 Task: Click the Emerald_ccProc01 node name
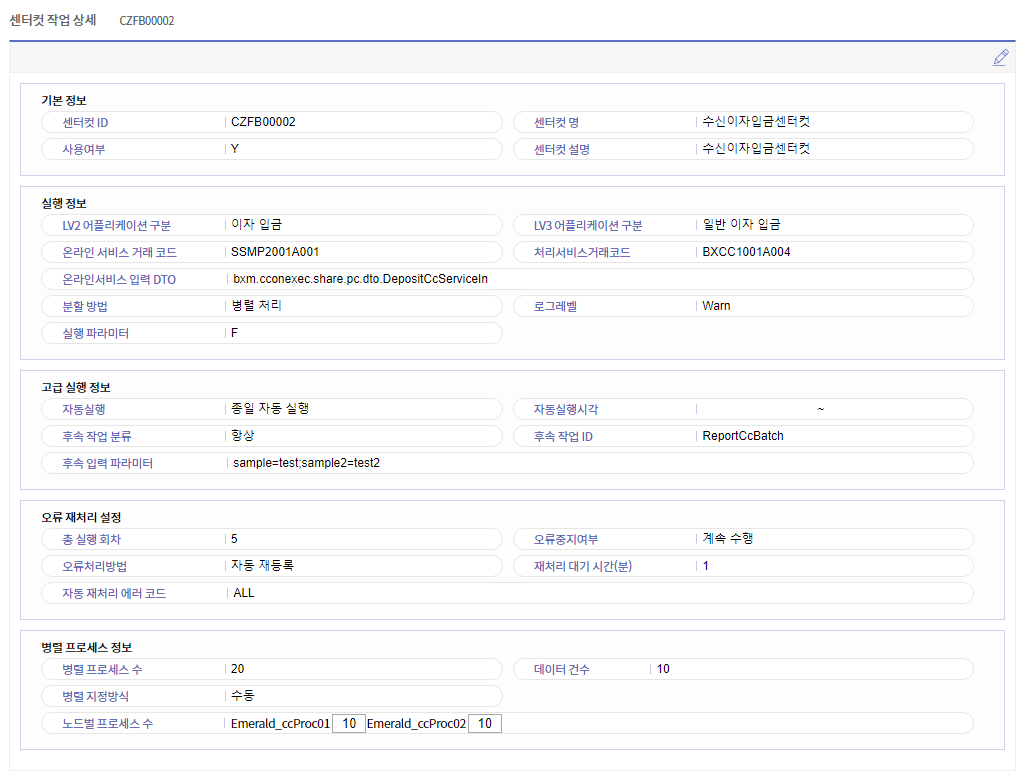[x=280, y=723]
